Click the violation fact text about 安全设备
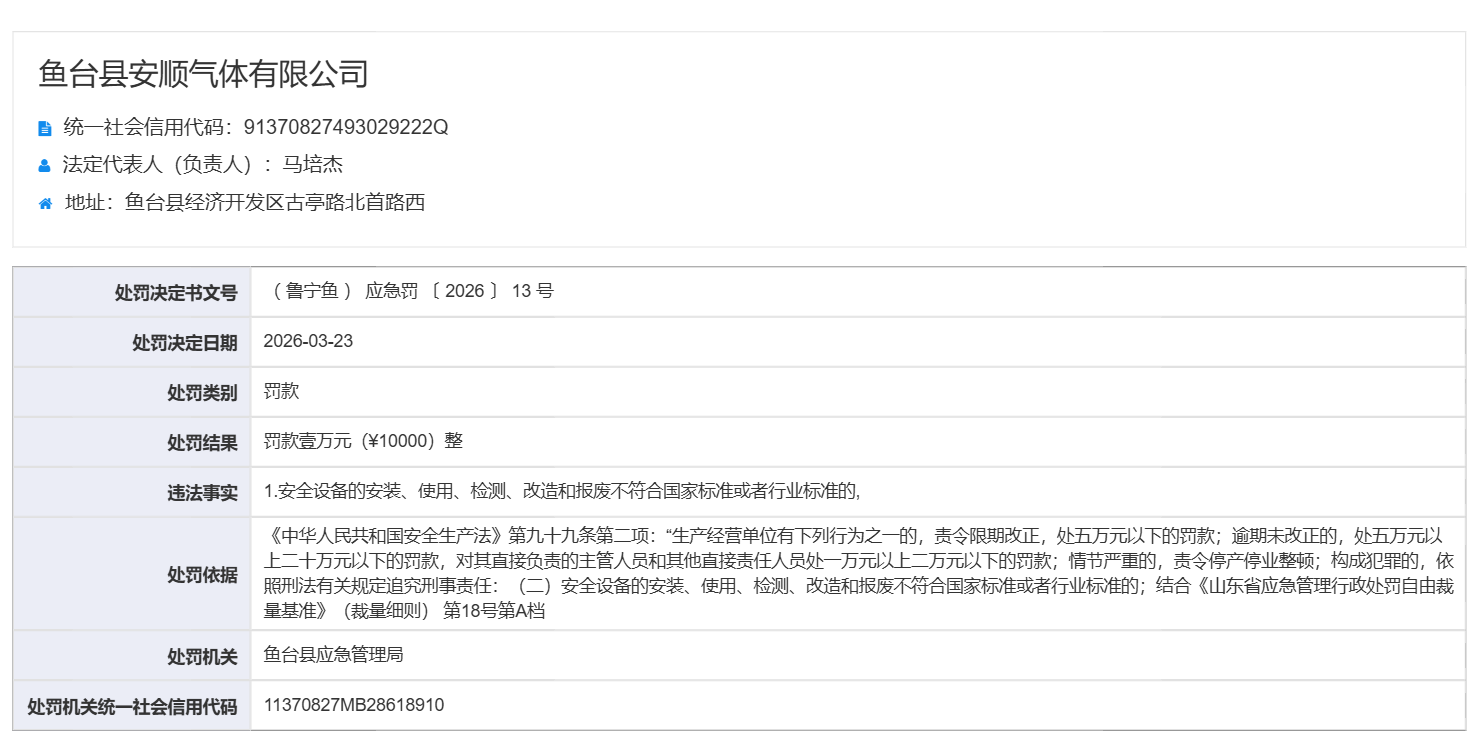 point(562,491)
